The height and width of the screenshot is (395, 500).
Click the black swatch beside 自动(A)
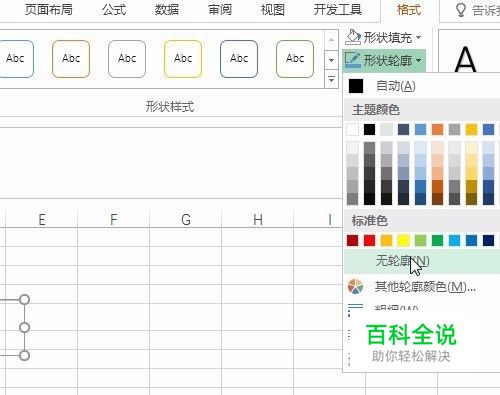coord(356,86)
